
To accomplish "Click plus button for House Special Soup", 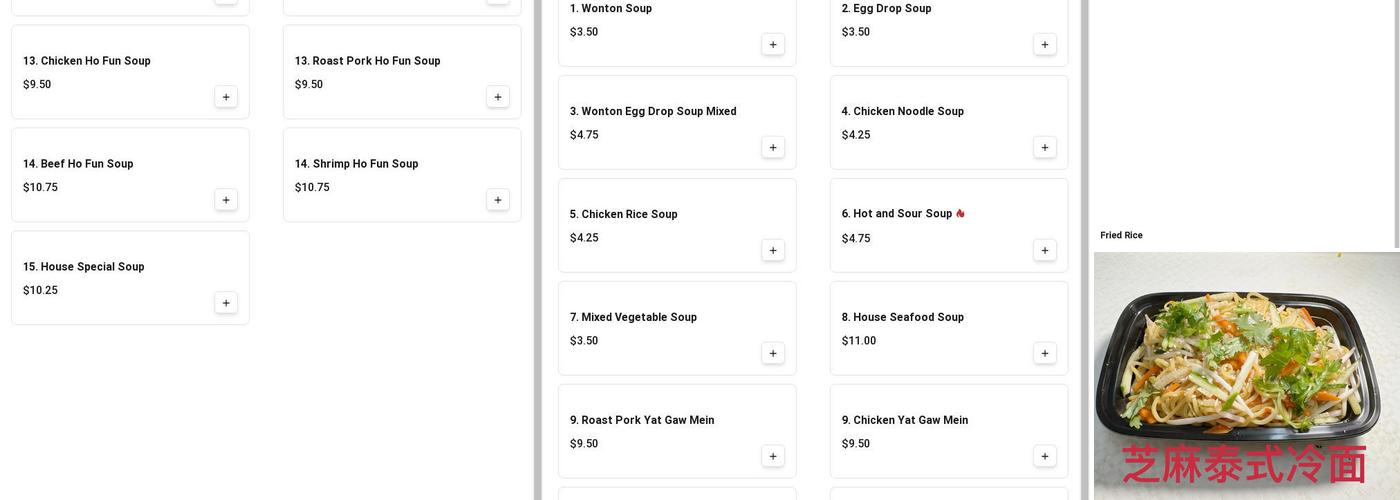I will click(x=226, y=303).
